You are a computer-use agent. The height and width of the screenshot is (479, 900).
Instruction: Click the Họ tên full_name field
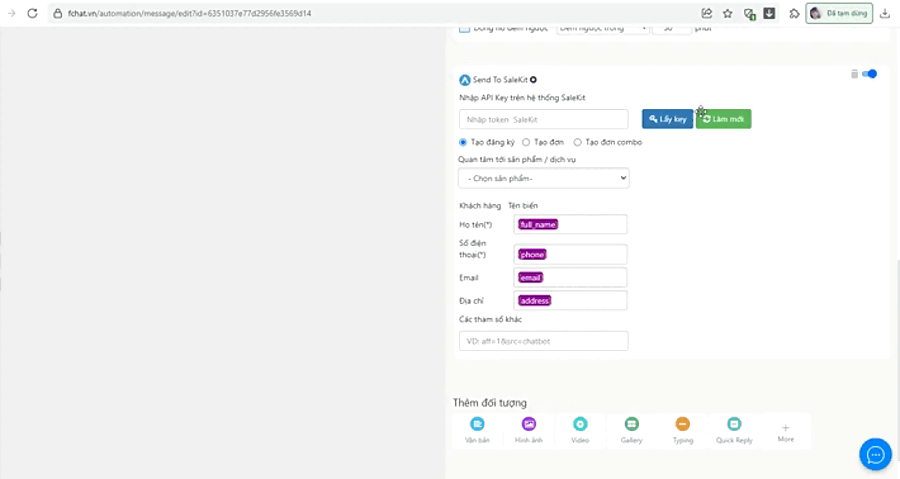tap(570, 224)
